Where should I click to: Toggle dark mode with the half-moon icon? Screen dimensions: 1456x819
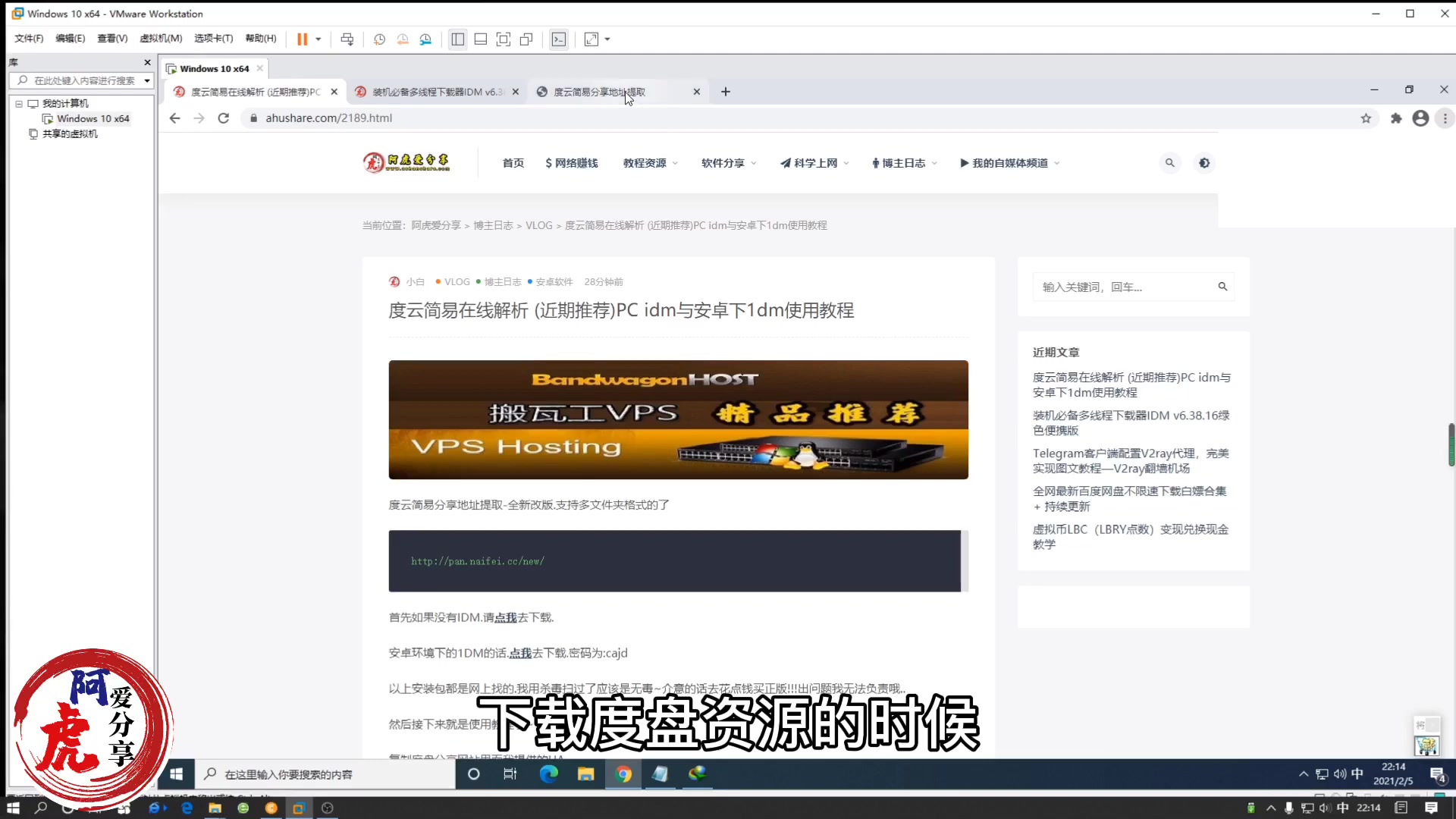(1203, 163)
